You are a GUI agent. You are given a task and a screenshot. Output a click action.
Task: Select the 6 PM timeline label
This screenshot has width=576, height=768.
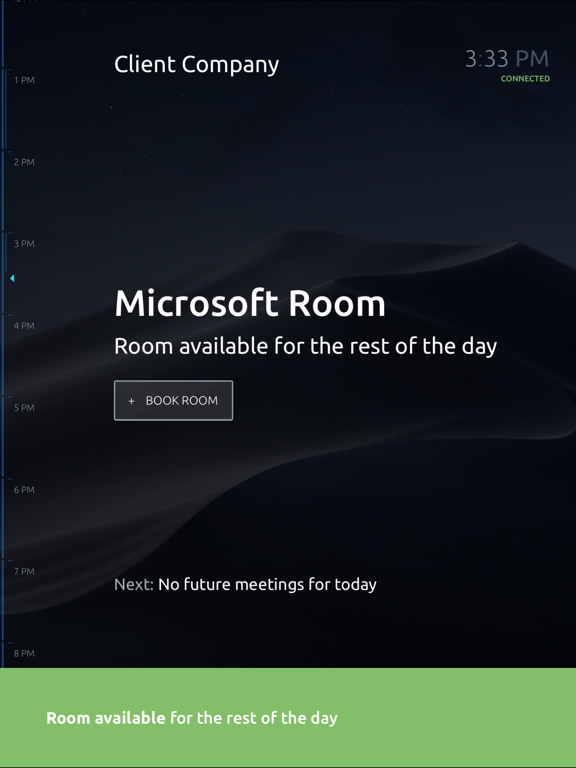[x=24, y=490]
